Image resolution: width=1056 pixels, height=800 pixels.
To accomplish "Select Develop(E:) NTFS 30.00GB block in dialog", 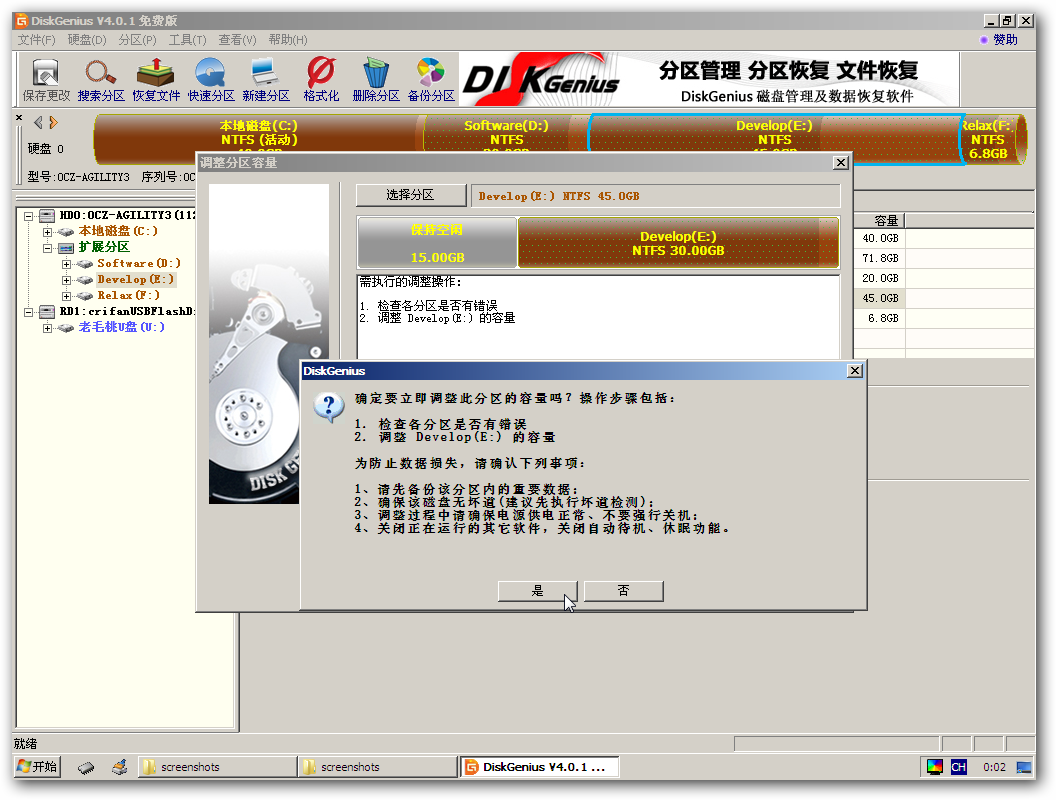I will tap(678, 242).
